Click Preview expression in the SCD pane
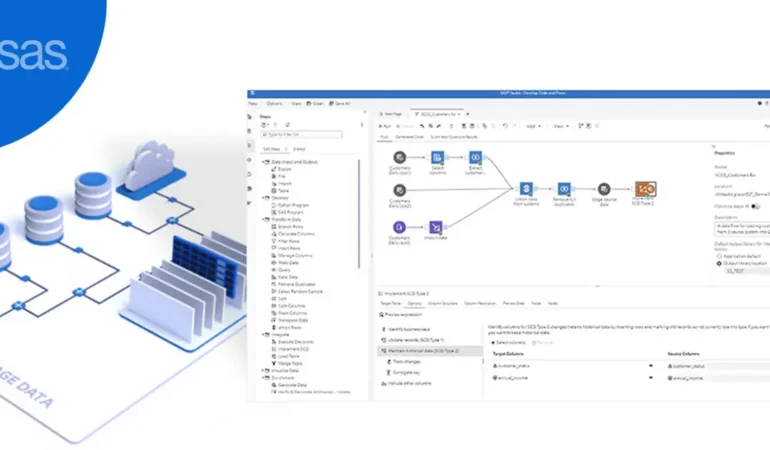770x450 pixels. click(x=400, y=314)
